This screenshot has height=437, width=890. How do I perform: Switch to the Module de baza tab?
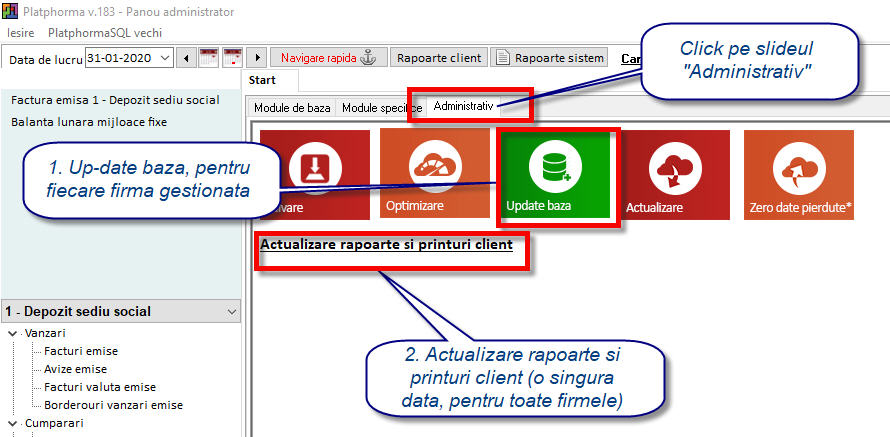pos(292,108)
